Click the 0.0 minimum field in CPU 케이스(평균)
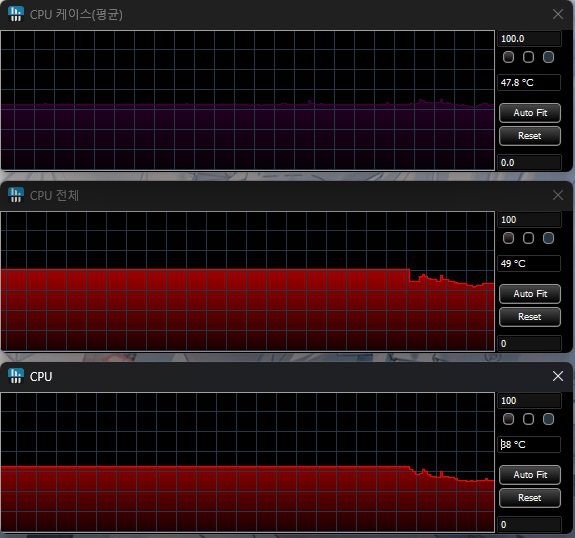Image resolution: width=575 pixels, height=538 pixels. [529, 162]
